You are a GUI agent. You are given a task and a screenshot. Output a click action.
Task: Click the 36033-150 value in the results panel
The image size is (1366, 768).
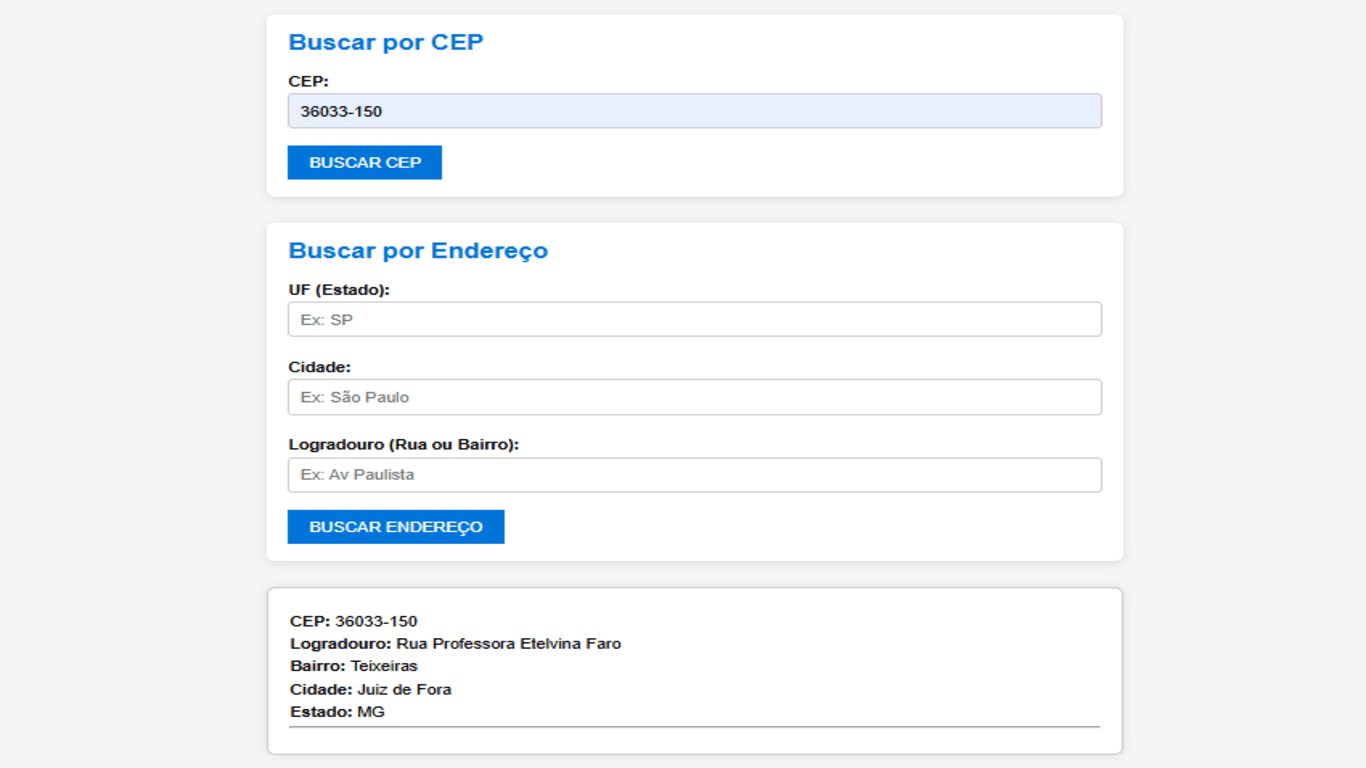point(376,621)
